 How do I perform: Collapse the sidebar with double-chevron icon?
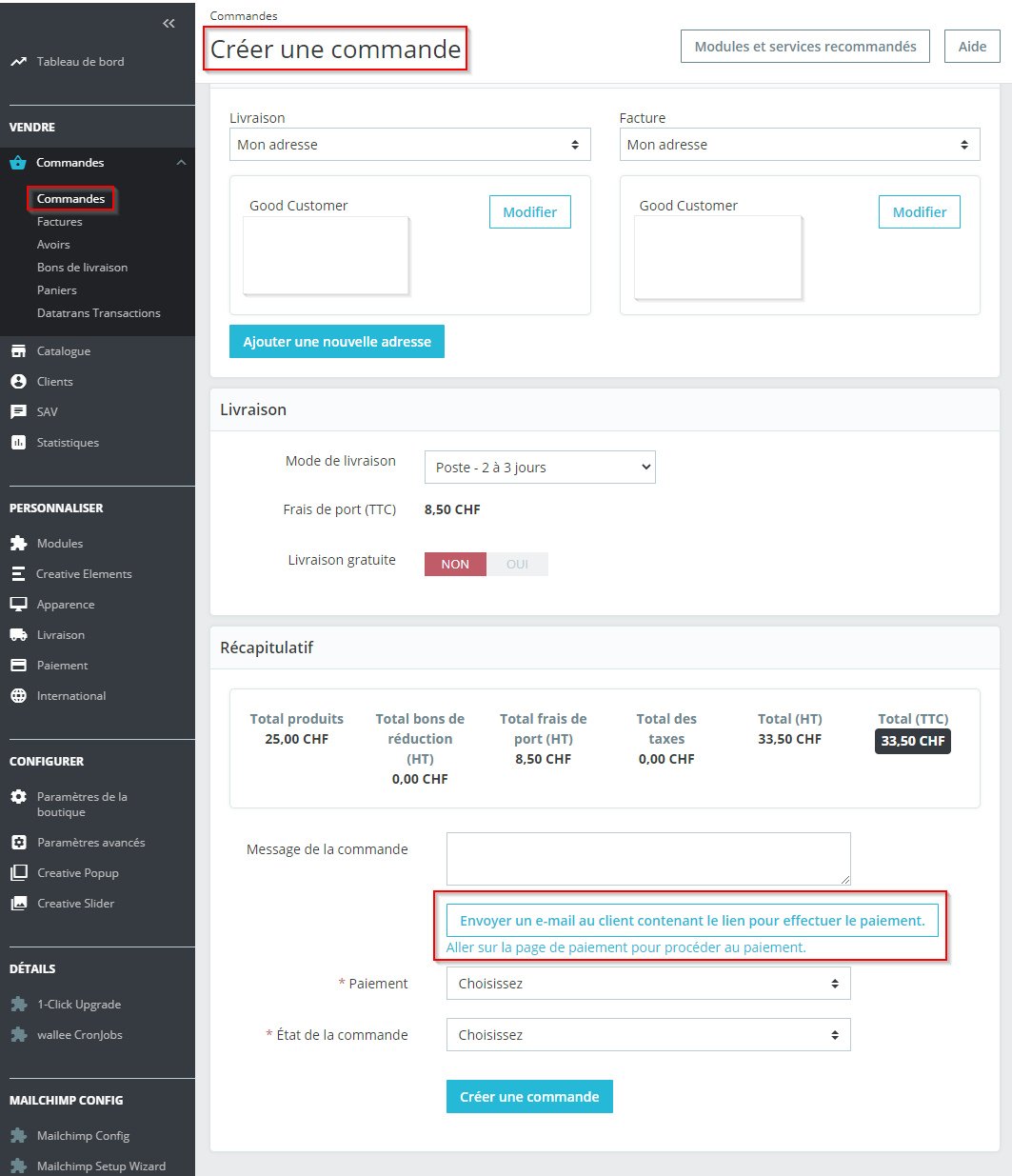pos(169,24)
